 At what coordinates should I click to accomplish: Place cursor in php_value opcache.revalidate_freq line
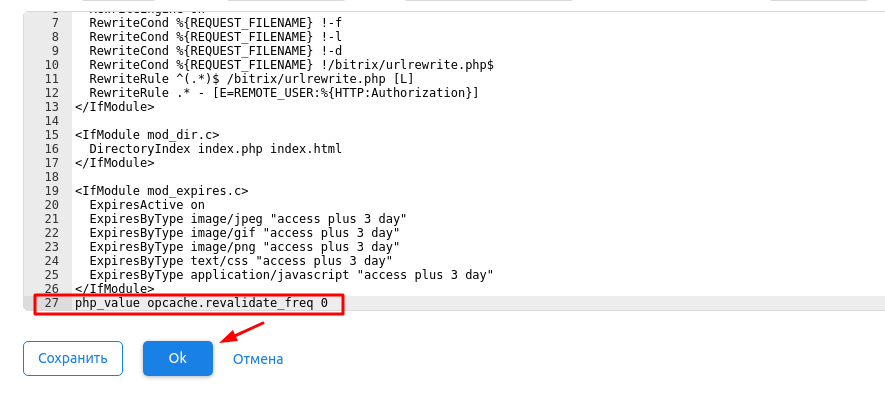pyautogui.click(x=201, y=303)
